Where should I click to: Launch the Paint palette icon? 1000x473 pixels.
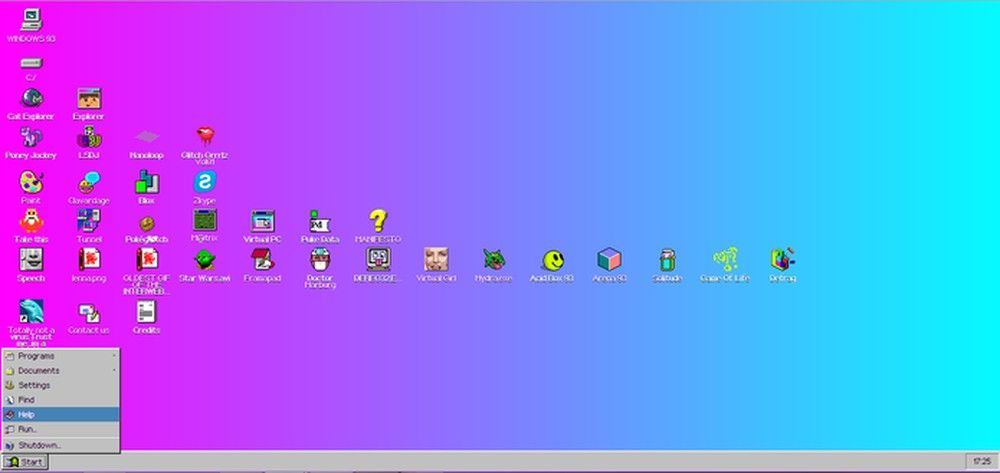coord(31,182)
